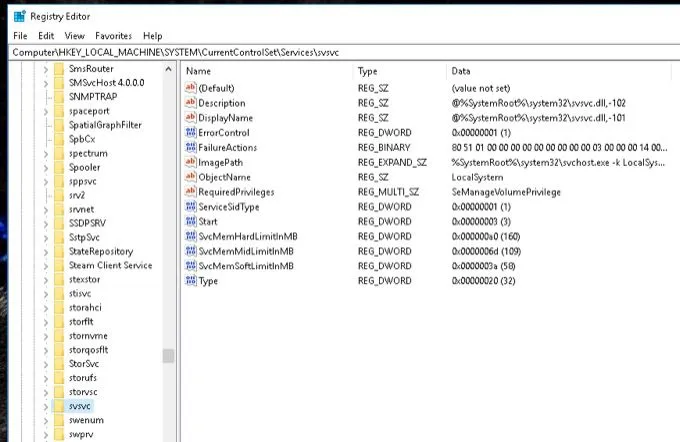The image size is (680, 442).
Task: Click the StorSvc folder icon
Action: 59,363
